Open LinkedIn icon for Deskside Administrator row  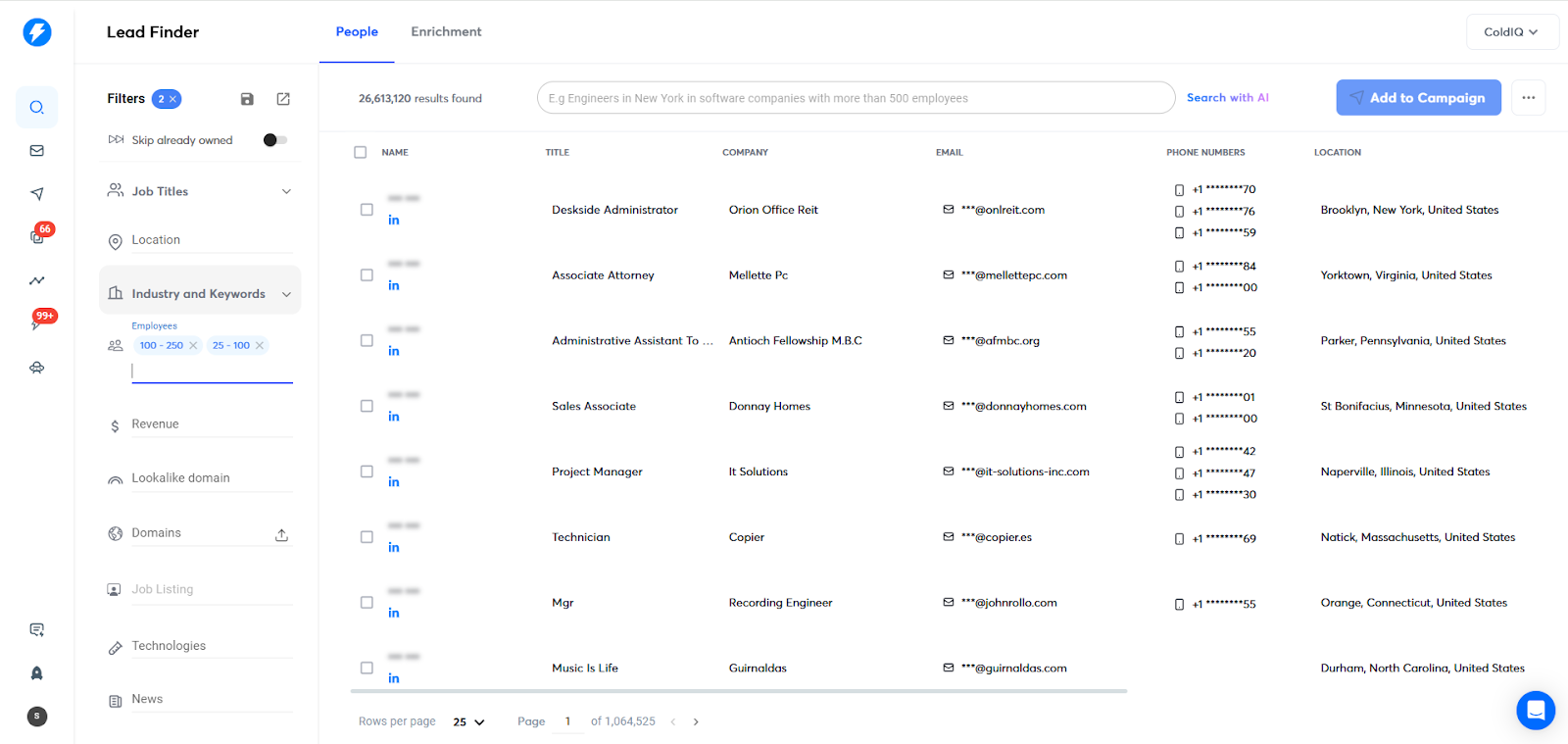pos(394,220)
